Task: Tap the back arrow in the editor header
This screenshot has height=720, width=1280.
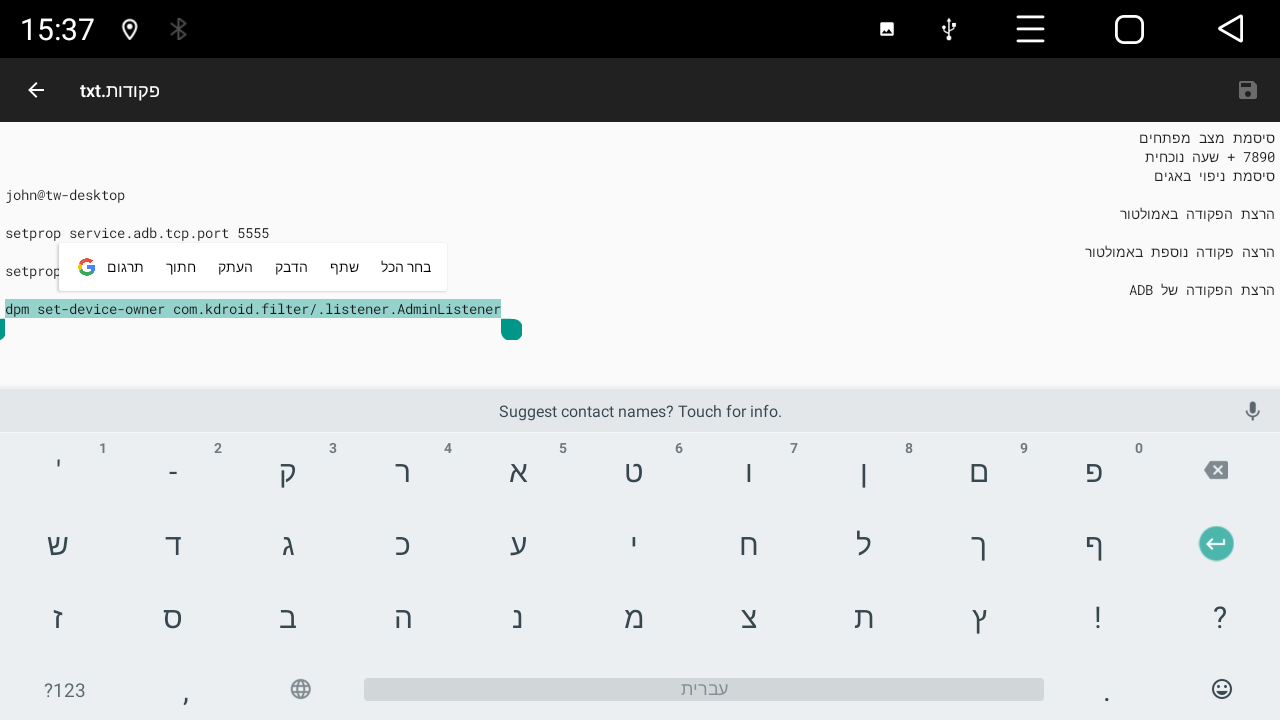Action: (36, 90)
